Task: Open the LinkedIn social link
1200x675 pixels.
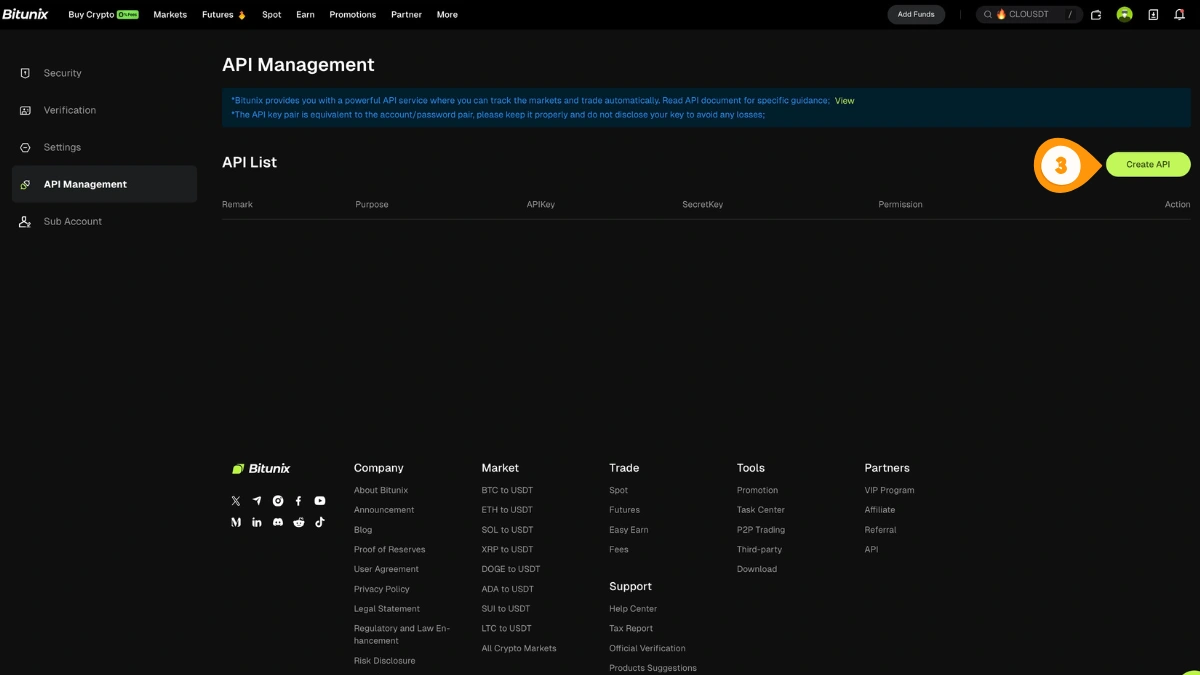Action: click(257, 522)
